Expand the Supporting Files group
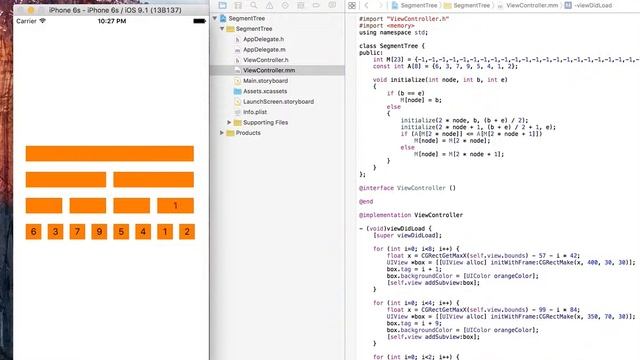Viewport: 640px width, 360px height. [229, 122]
